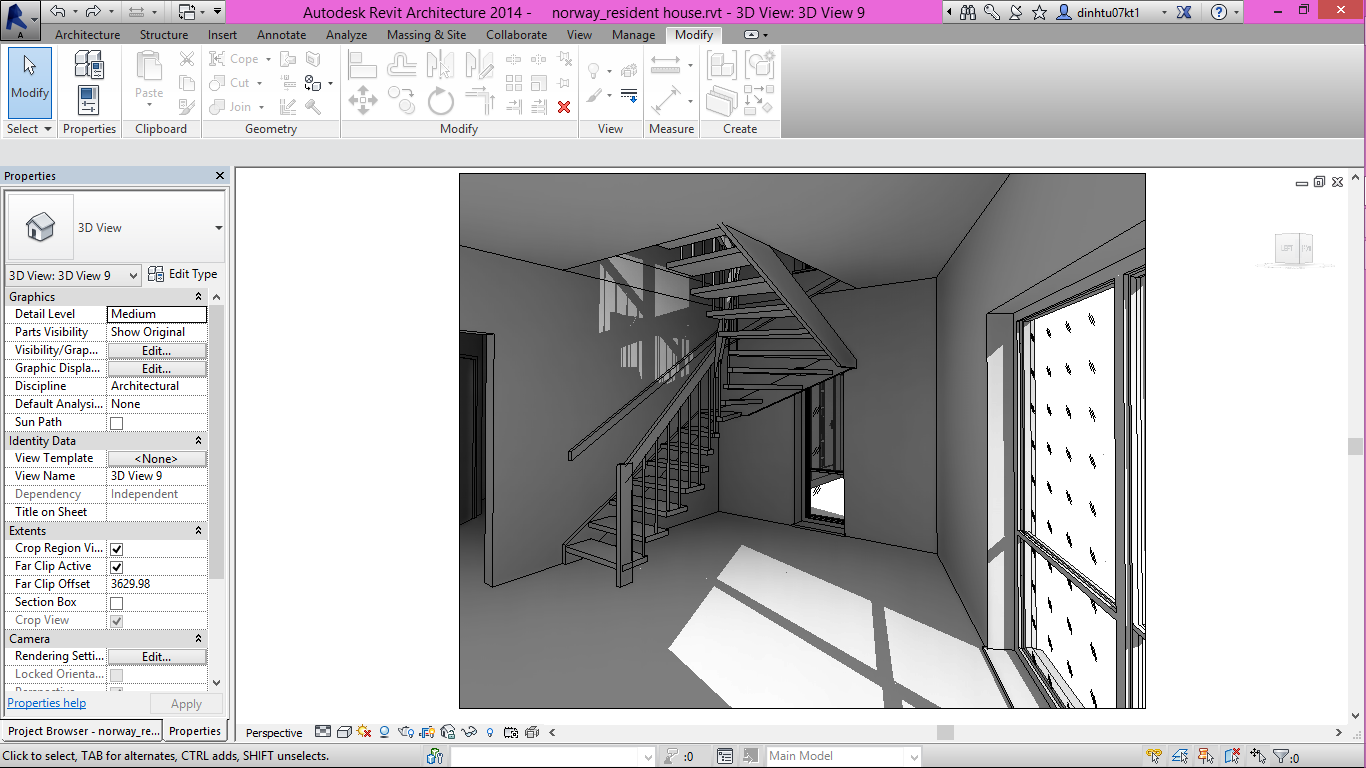Click Edit button for Rendering Settings
The height and width of the screenshot is (768, 1366).
(x=157, y=657)
